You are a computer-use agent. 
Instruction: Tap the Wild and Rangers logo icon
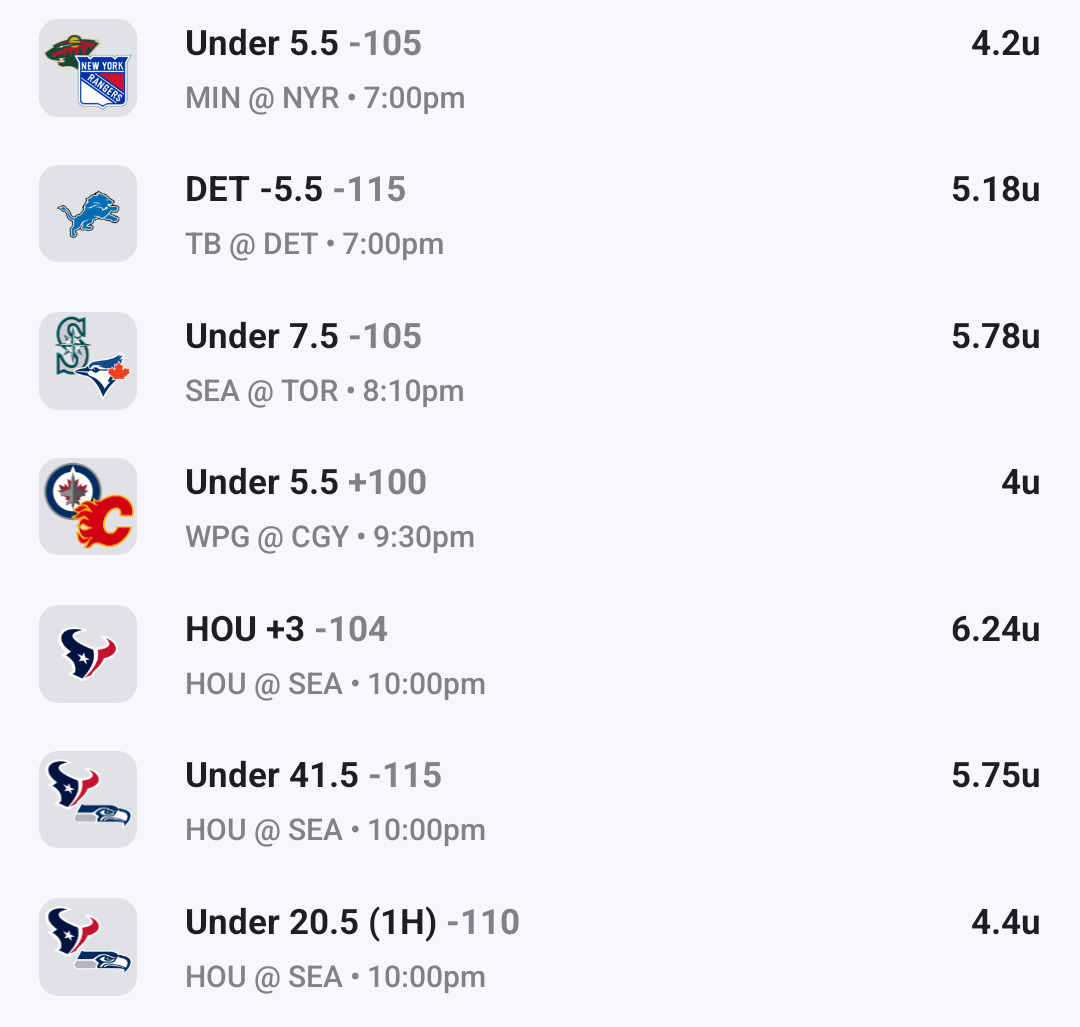click(x=88, y=68)
